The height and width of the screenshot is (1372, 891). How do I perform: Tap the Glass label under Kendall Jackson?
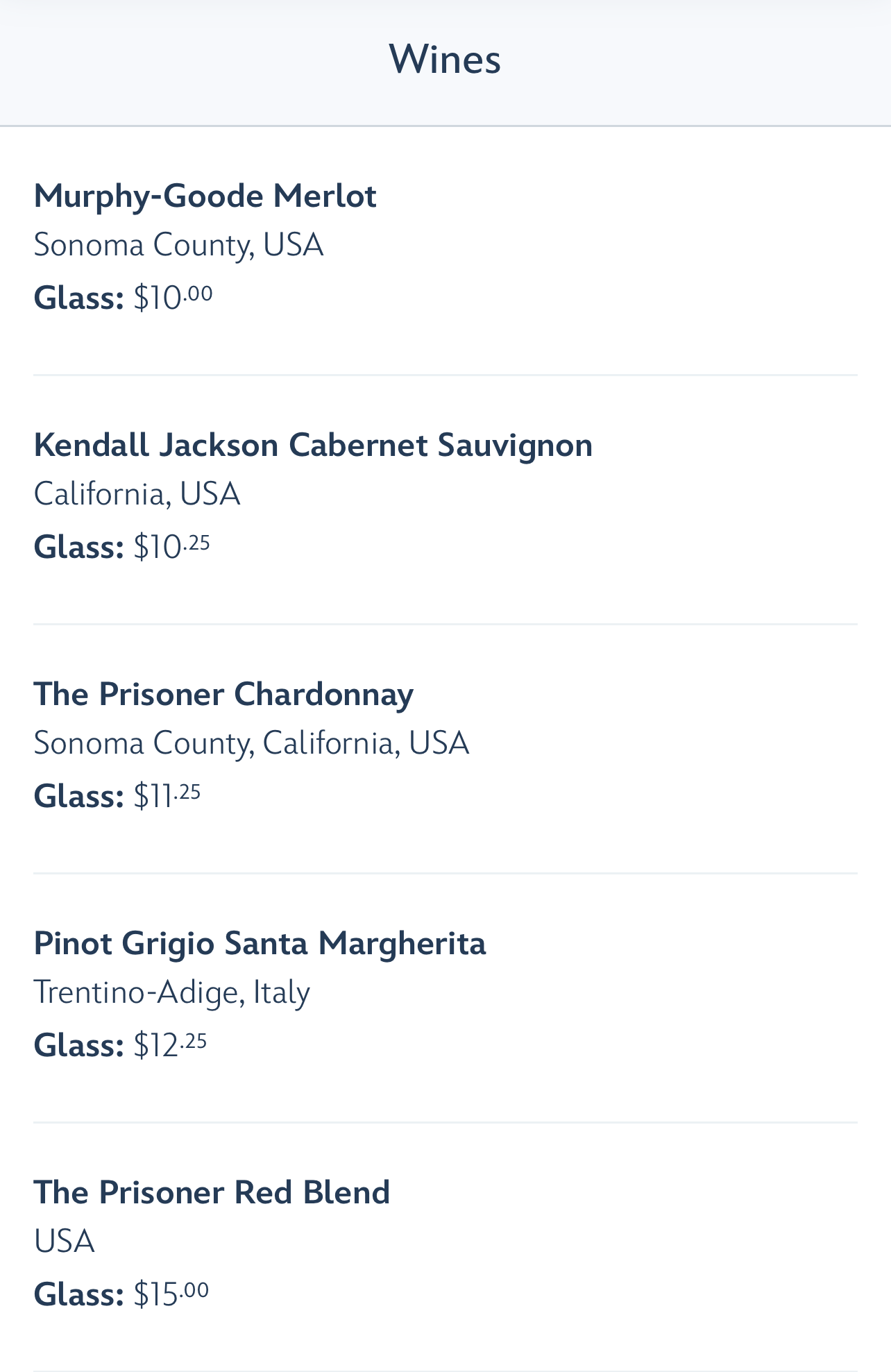click(78, 548)
